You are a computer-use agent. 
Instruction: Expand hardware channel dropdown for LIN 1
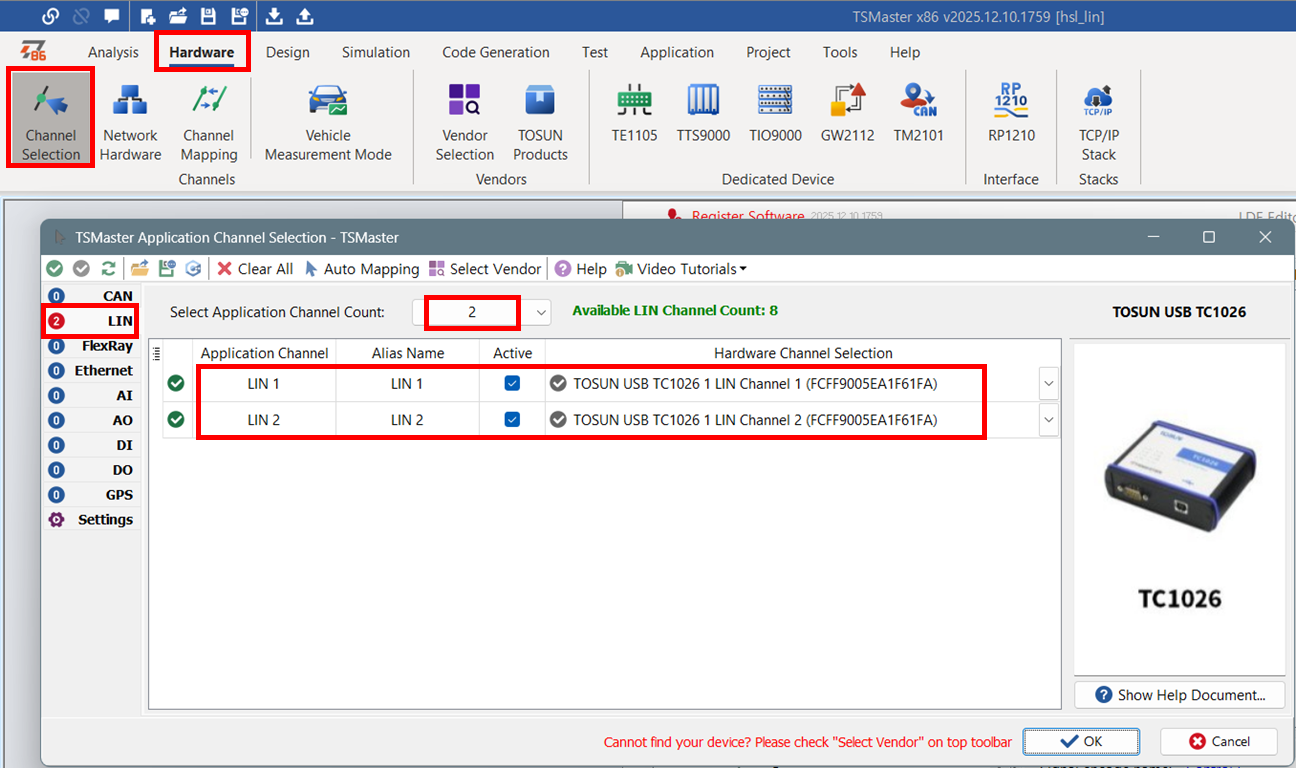click(1049, 383)
